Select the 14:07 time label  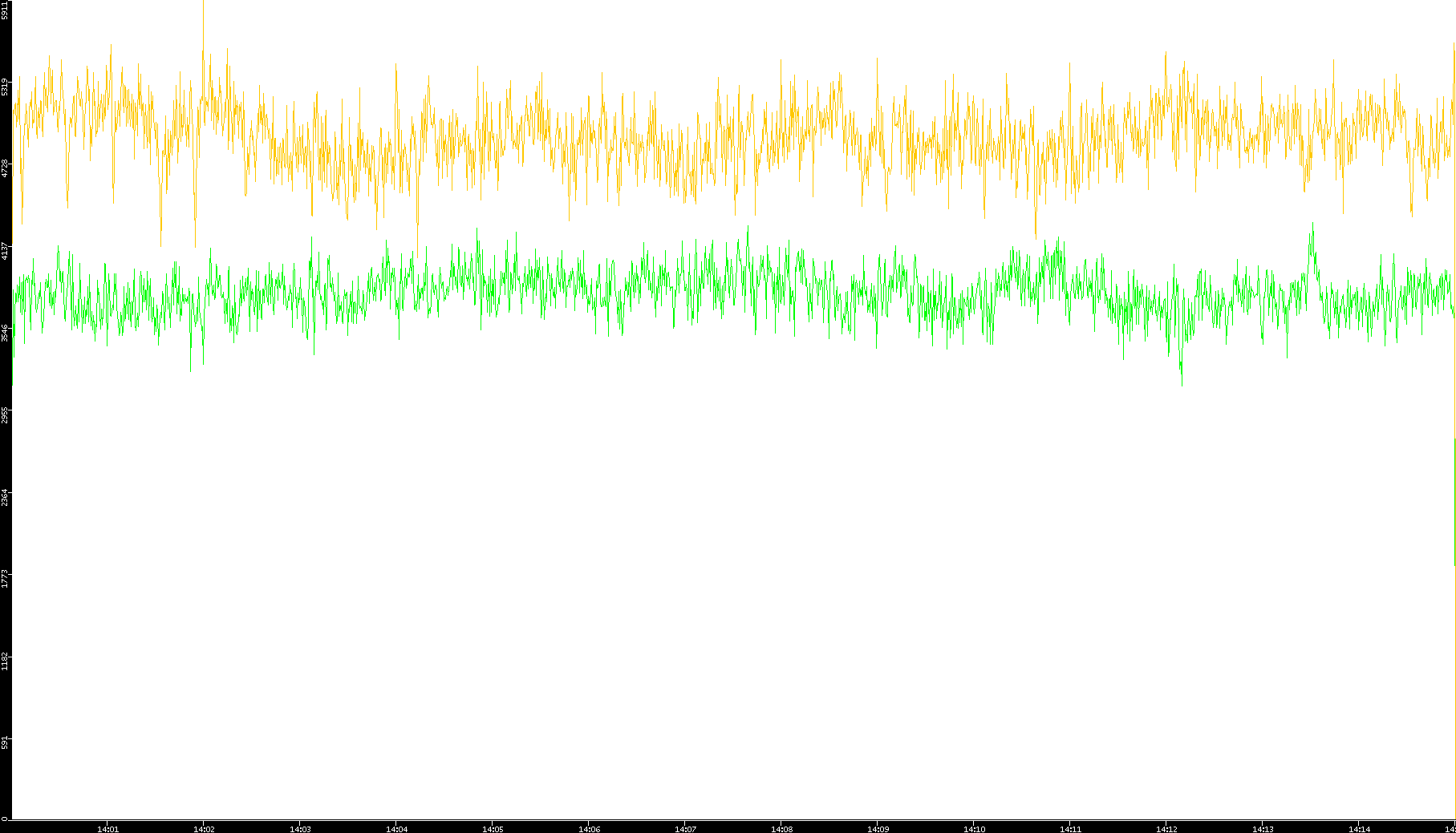point(685,829)
